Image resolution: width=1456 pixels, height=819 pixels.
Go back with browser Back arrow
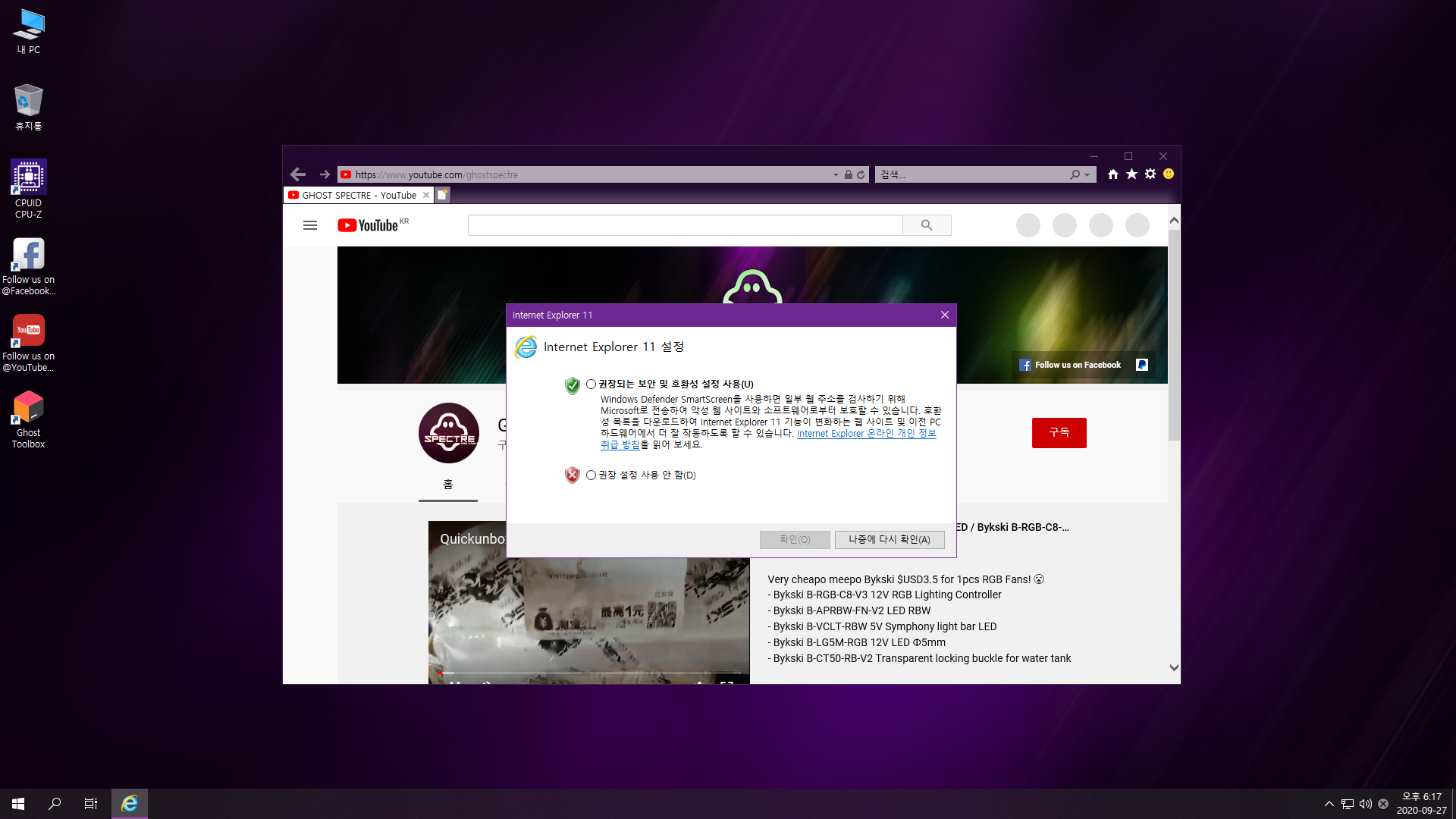(298, 174)
